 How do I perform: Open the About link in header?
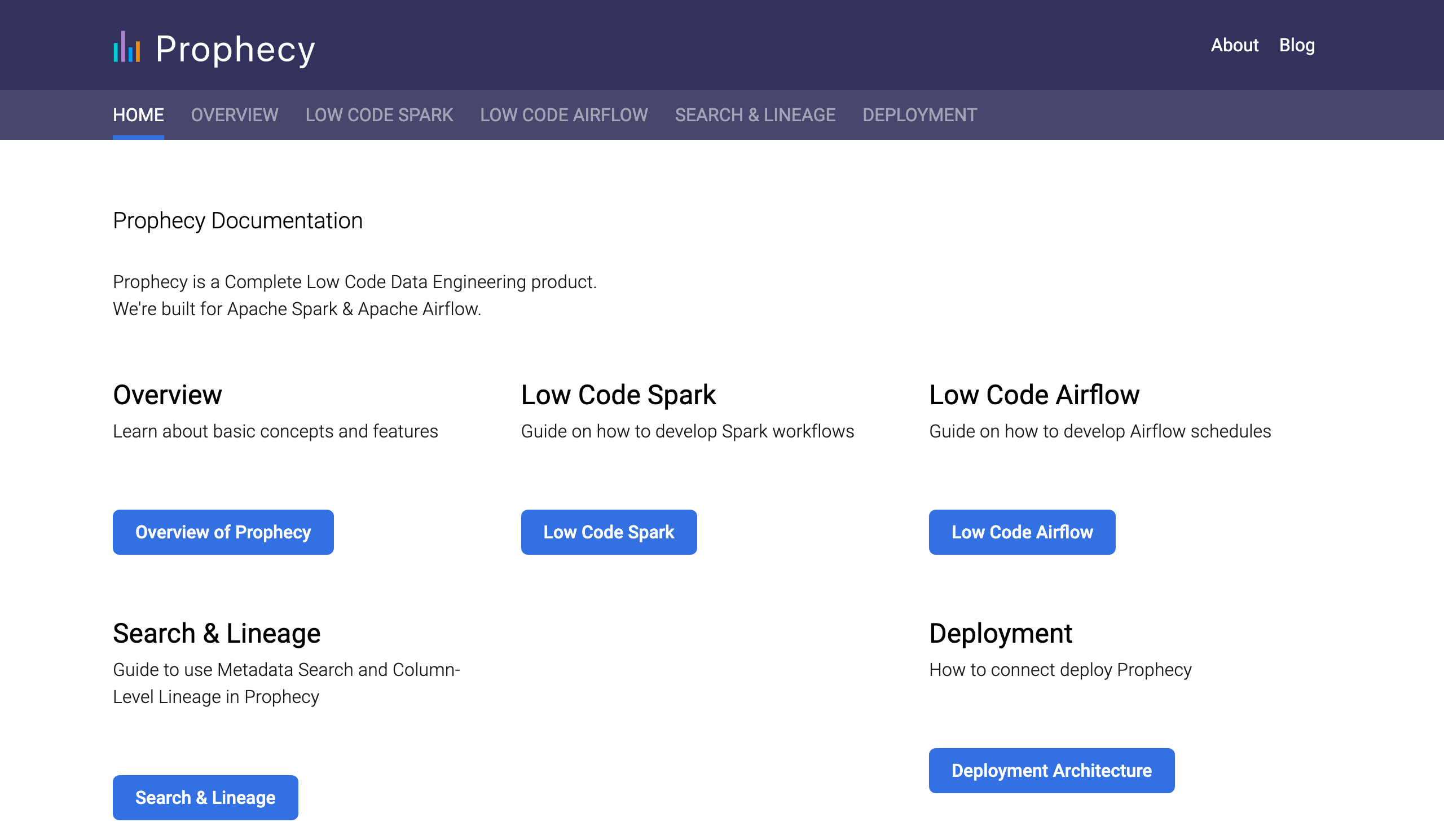point(1234,45)
